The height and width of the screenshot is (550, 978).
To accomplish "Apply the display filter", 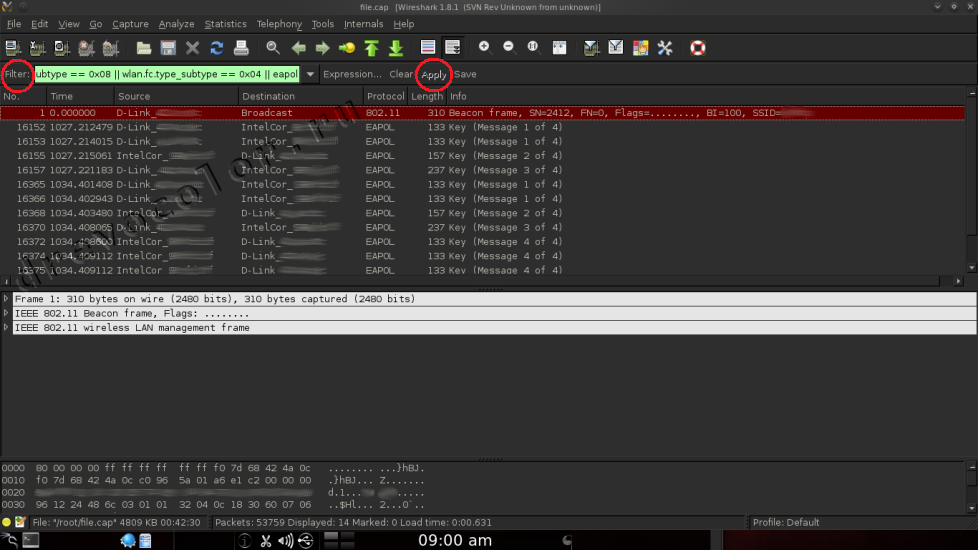I will coord(433,75).
